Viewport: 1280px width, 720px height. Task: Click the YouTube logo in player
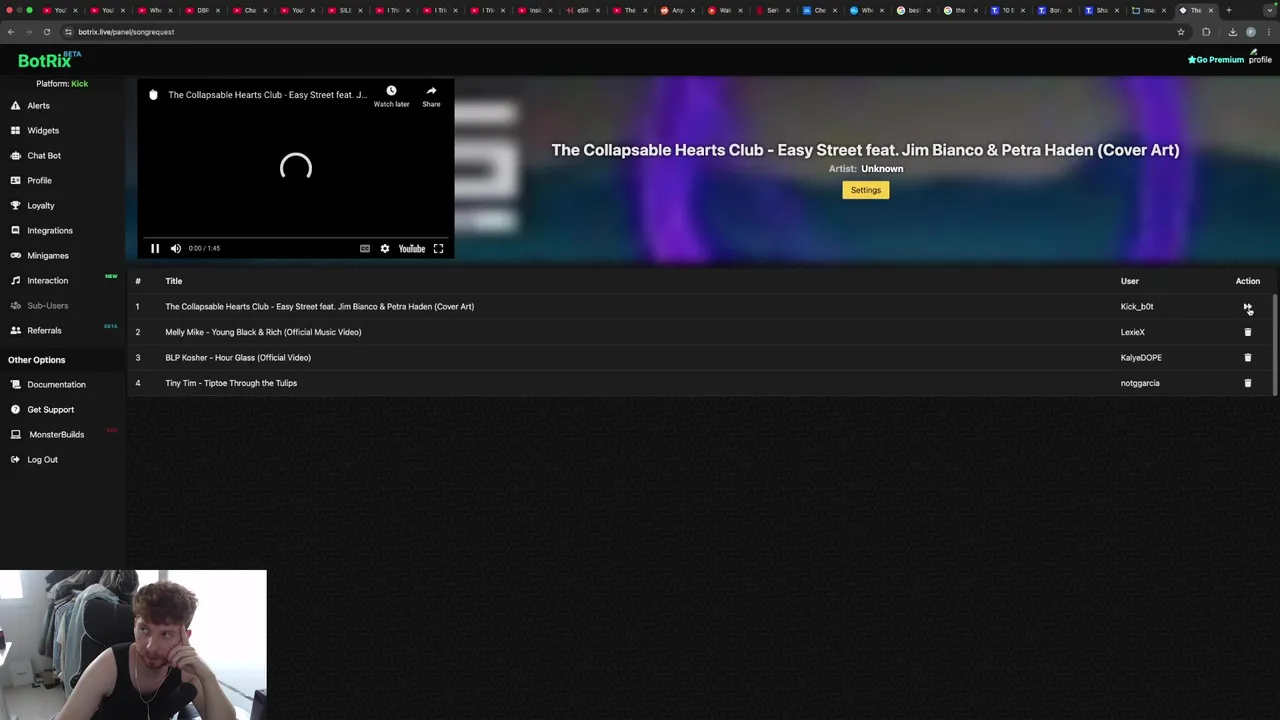coord(412,248)
